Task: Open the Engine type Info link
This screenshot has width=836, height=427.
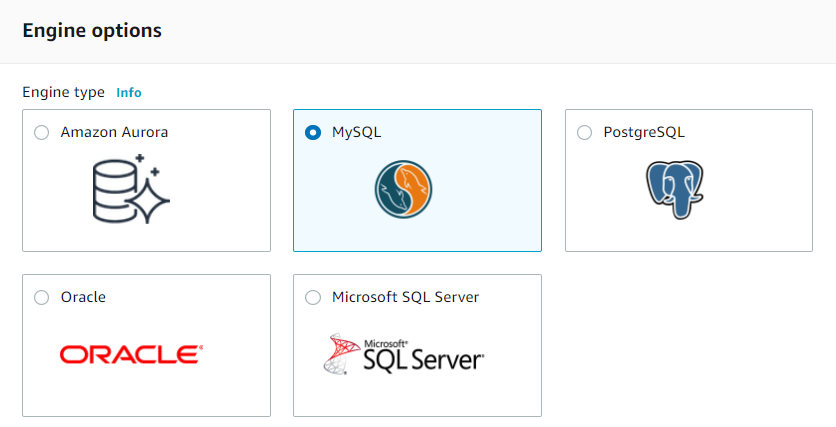Action: 129,93
